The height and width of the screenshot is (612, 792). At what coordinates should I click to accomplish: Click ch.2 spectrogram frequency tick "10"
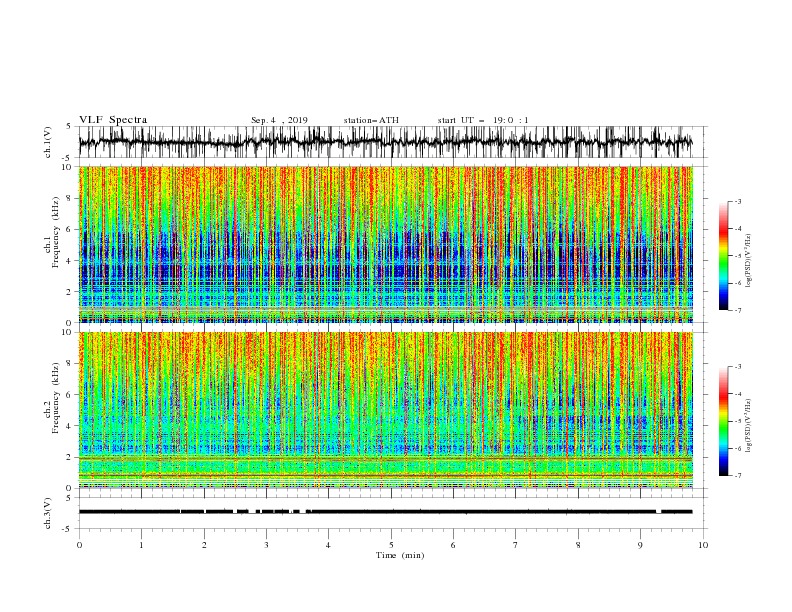[68, 332]
